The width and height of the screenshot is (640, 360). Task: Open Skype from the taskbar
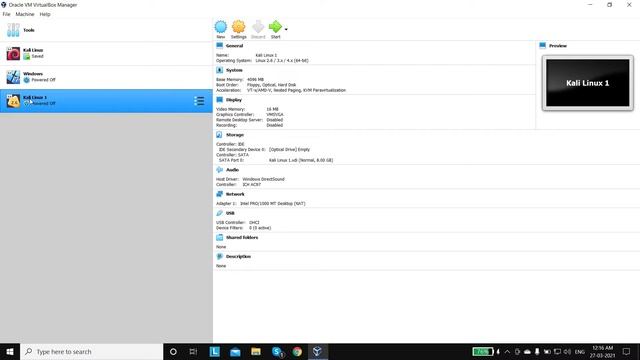pos(277,351)
